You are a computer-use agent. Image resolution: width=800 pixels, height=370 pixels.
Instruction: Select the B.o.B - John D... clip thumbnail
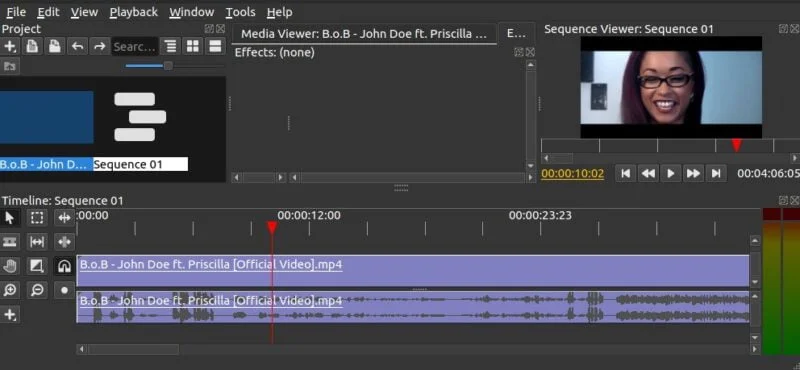tap(46, 117)
